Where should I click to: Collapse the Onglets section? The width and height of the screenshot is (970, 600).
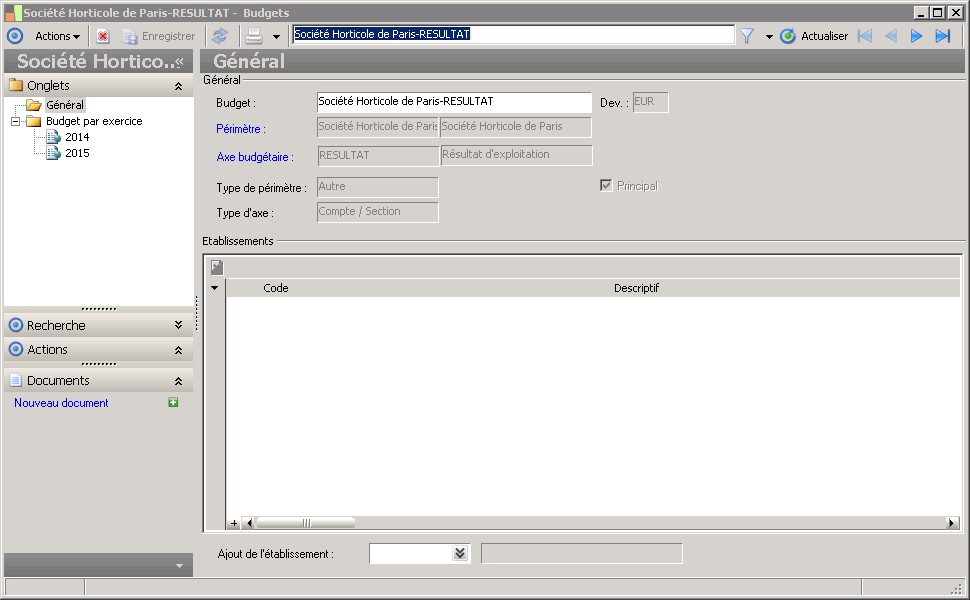(x=178, y=86)
